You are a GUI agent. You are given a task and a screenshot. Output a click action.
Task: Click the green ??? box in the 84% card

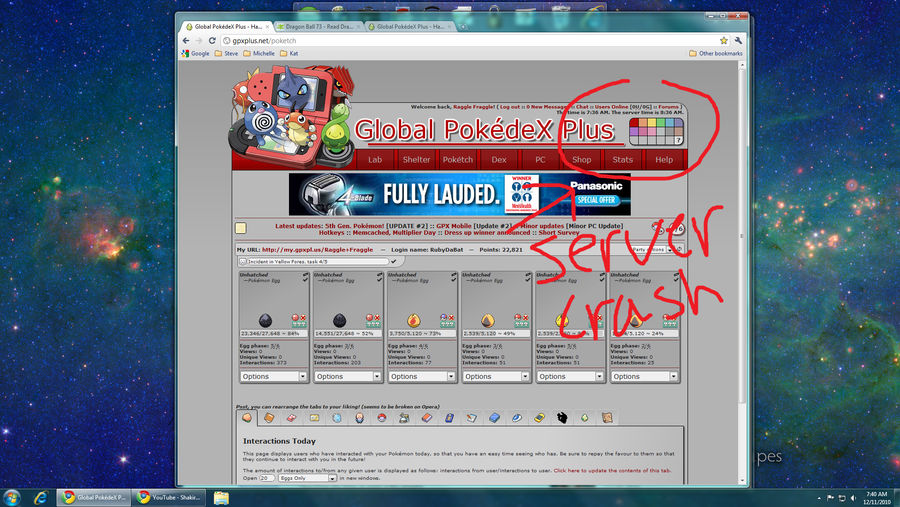click(x=298, y=324)
